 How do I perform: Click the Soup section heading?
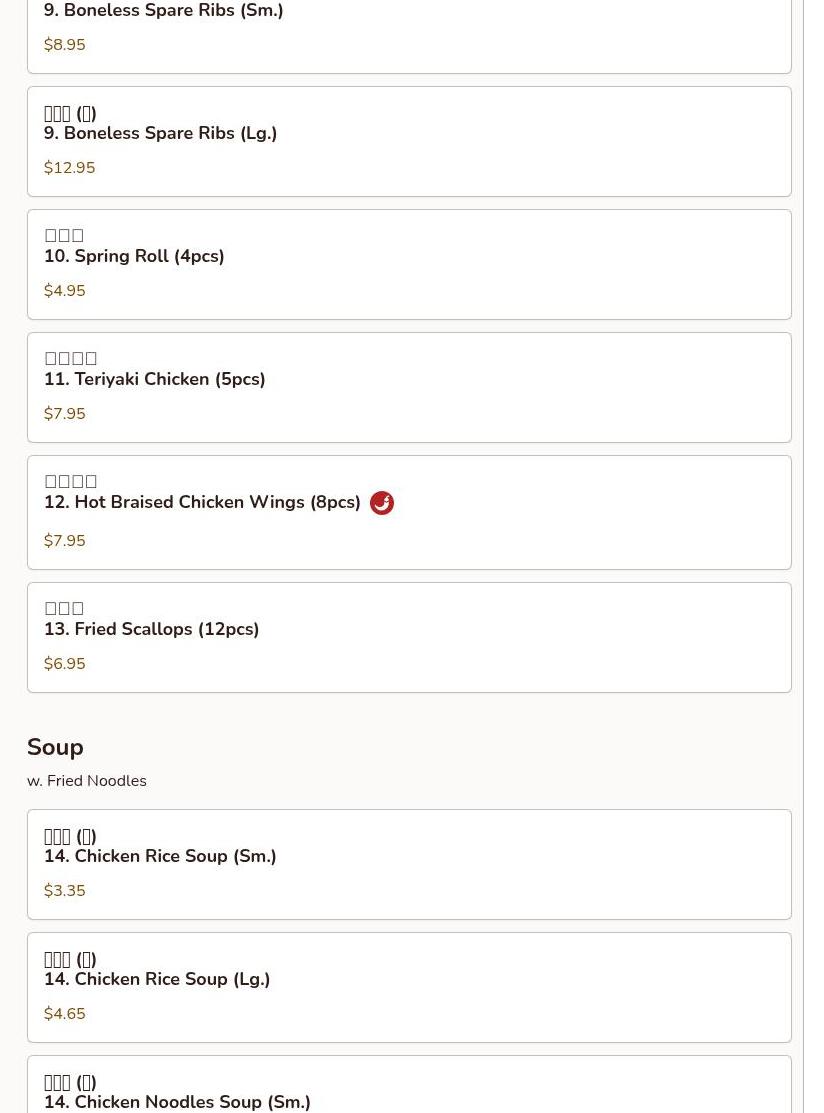(x=55, y=747)
